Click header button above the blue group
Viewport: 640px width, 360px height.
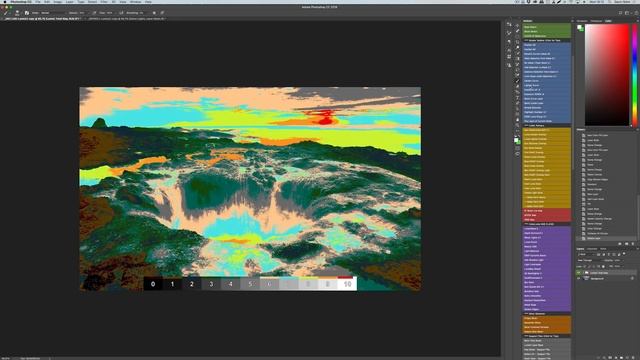click(547, 40)
